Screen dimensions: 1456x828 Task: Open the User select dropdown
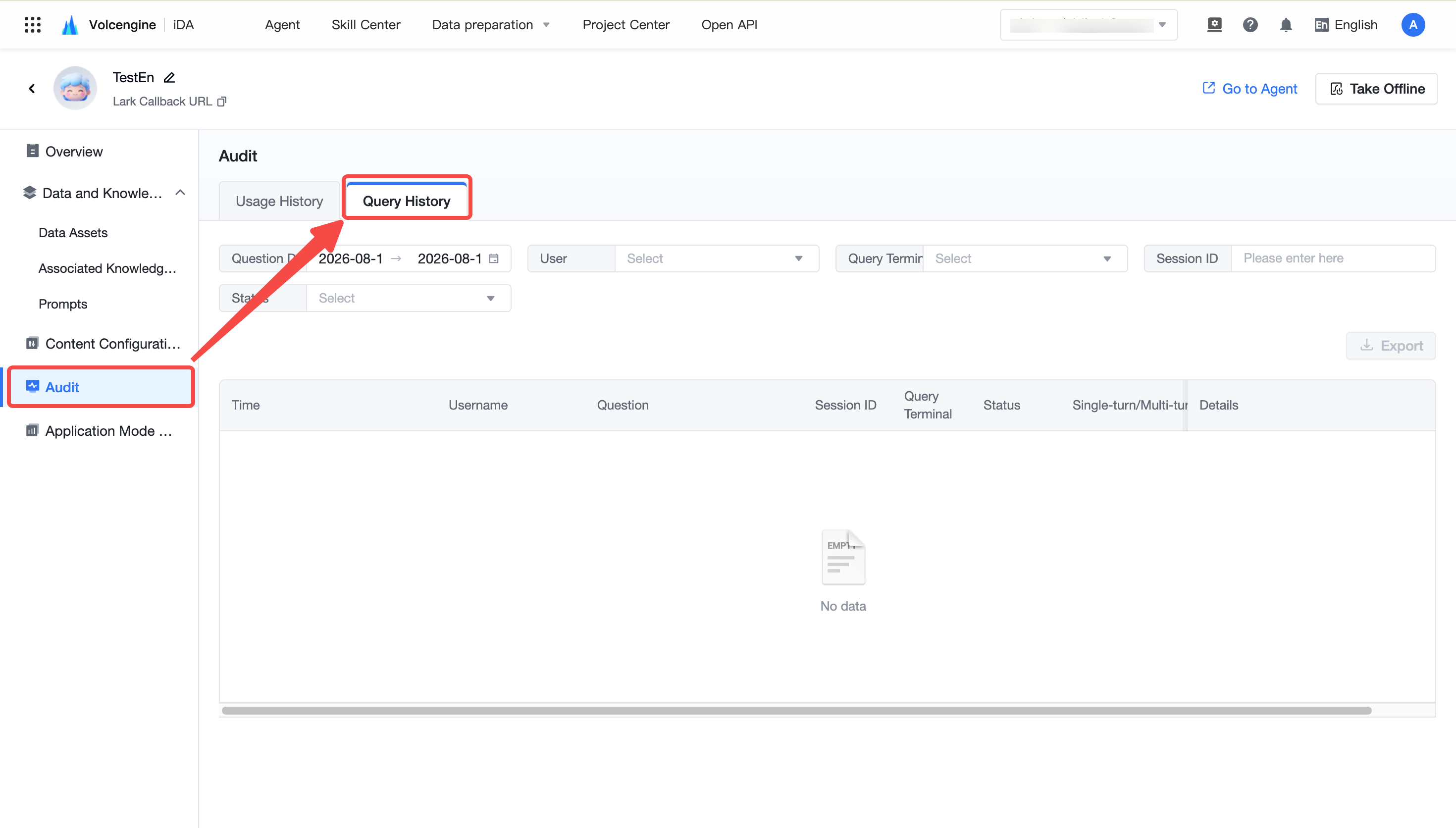point(716,258)
